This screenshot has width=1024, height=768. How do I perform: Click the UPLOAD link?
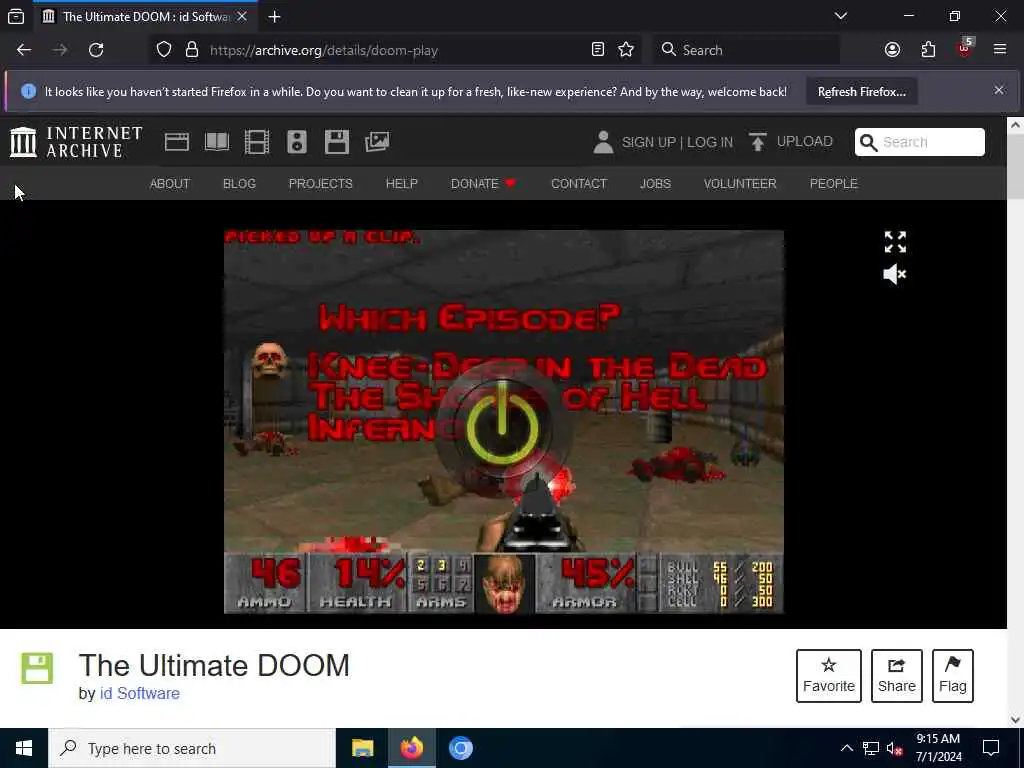pos(805,142)
